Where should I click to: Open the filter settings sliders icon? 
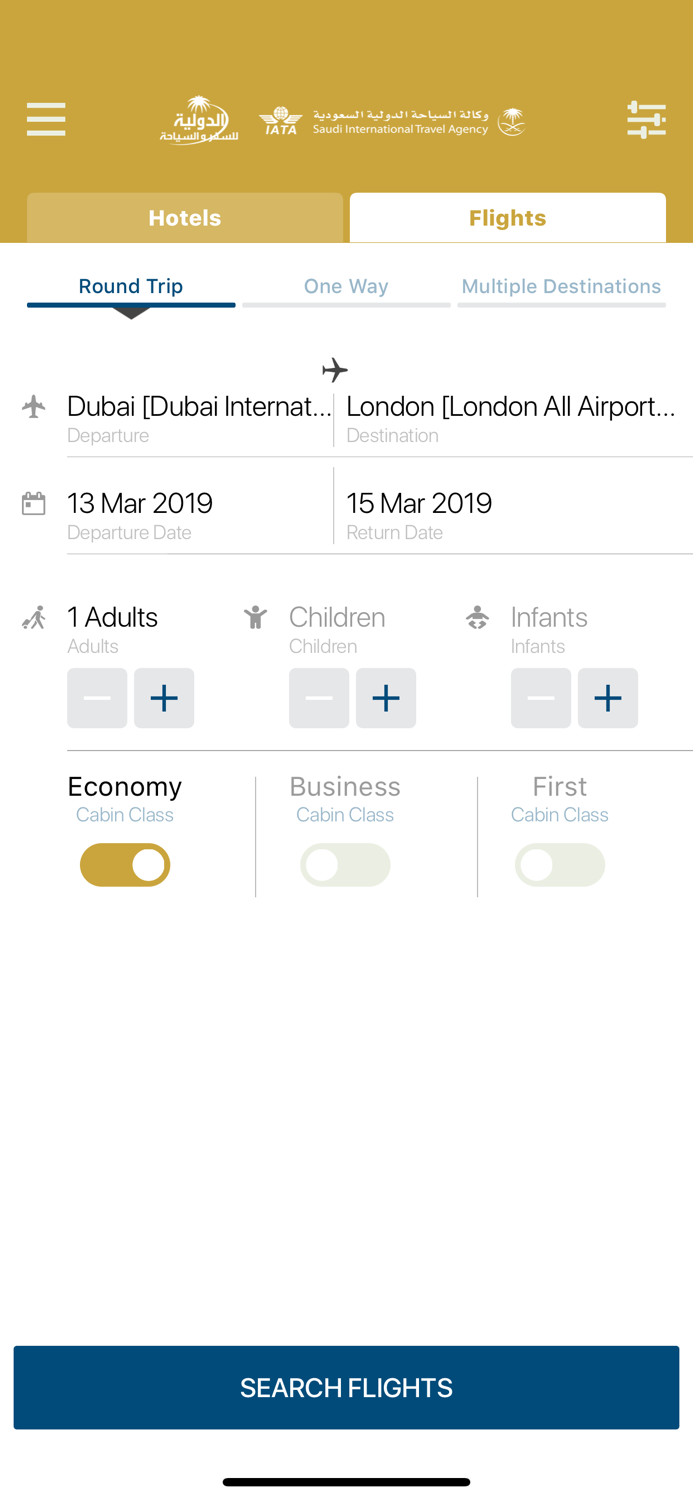coord(646,119)
